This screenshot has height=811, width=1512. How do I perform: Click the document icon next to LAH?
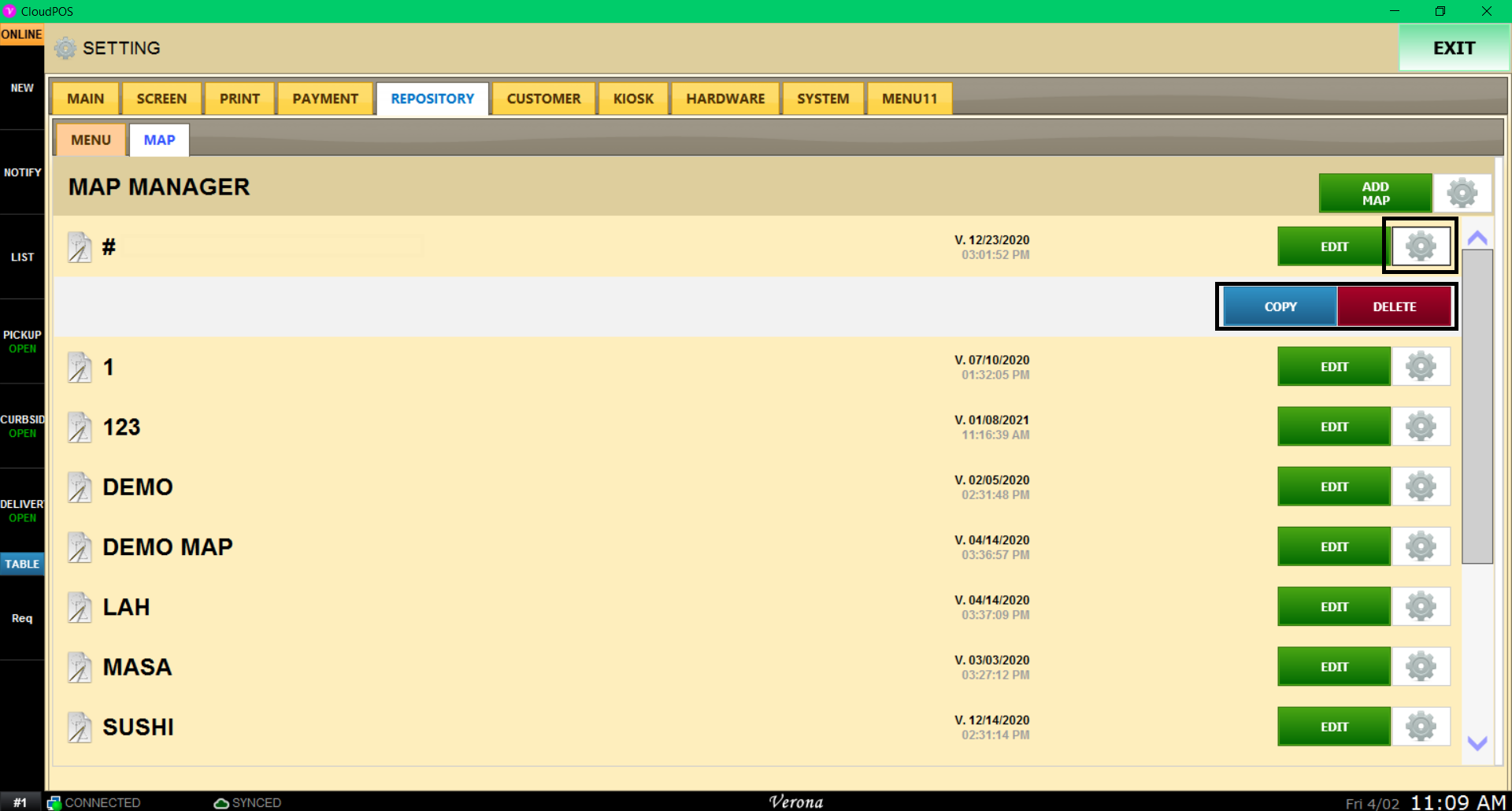tap(80, 607)
